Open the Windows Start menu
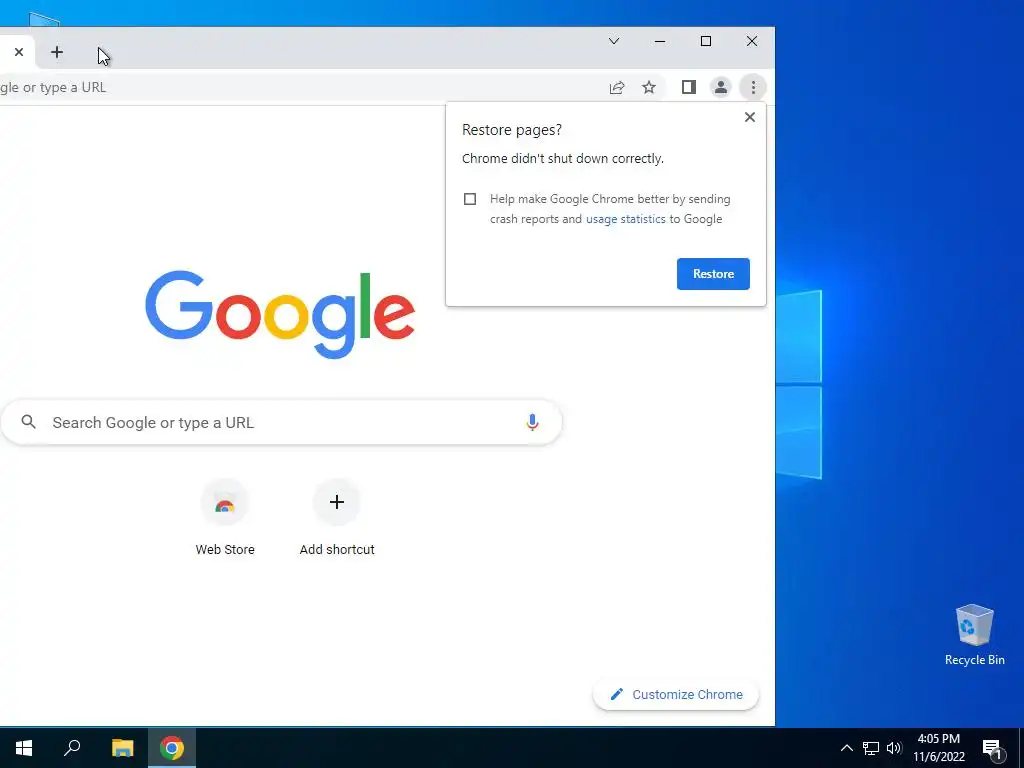The width and height of the screenshot is (1024, 768). (24, 748)
